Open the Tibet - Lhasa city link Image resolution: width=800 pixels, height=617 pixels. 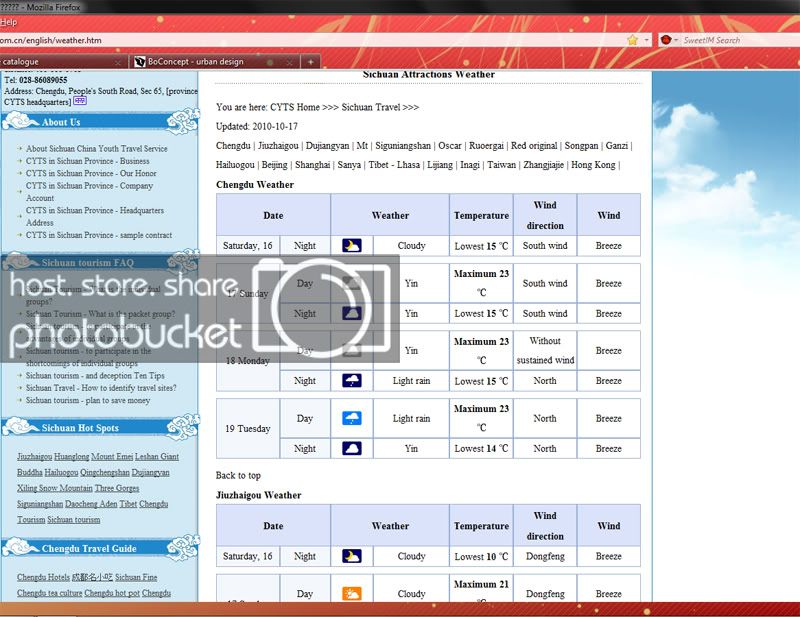(394, 165)
